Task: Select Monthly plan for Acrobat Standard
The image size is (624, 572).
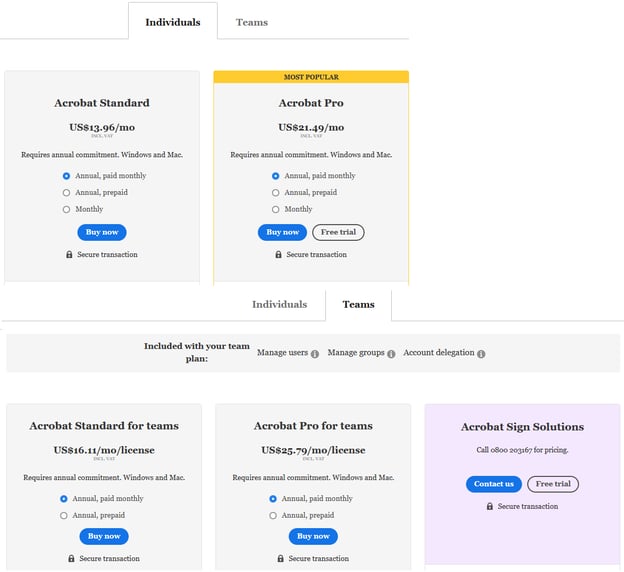Action: [x=66, y=209]
